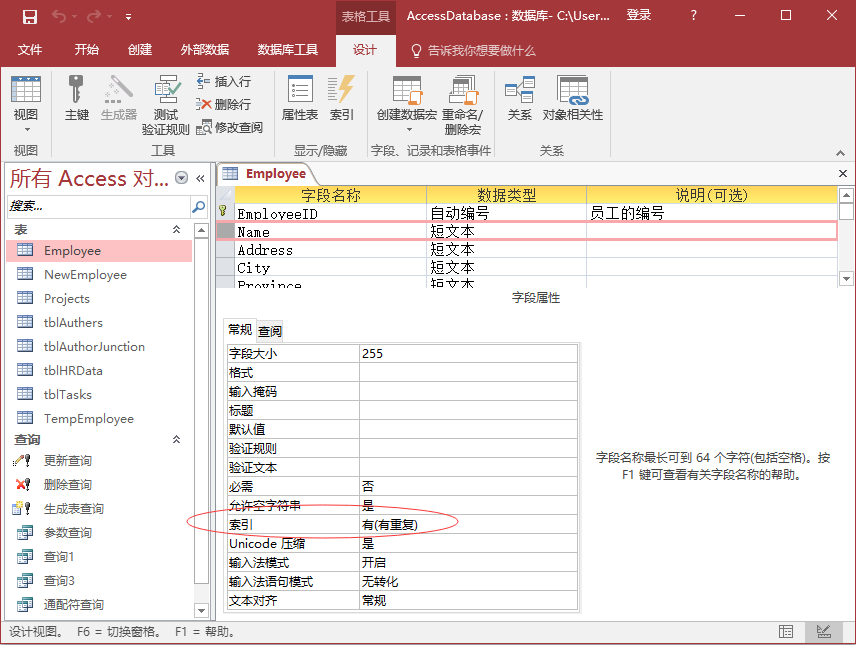Image resolution: width=856 pixels, height=645 pixels.
Task: Select the Name field row selector
Action: pyautogui.click(x=226, y=231)
